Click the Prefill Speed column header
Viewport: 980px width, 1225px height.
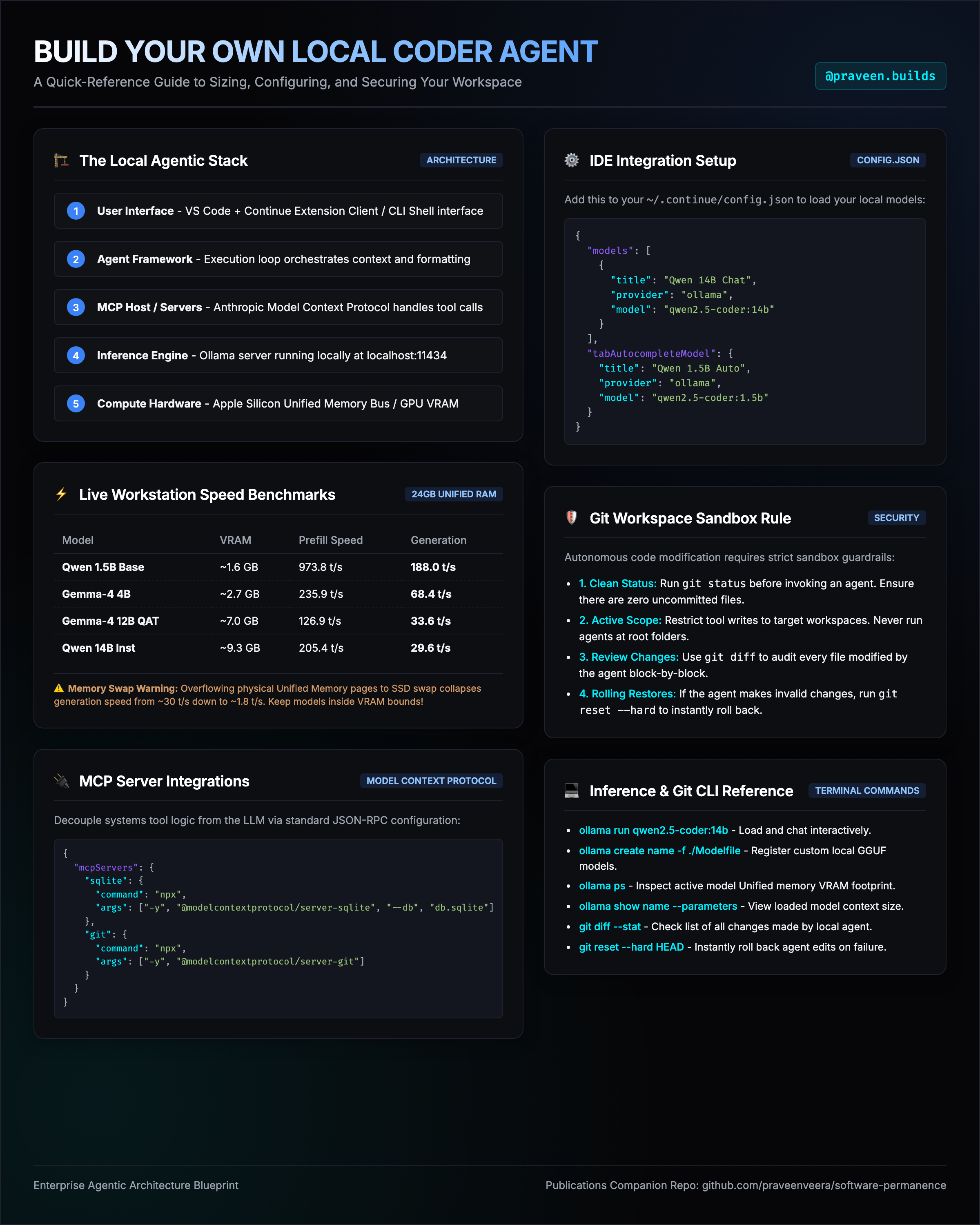[331, 540]
